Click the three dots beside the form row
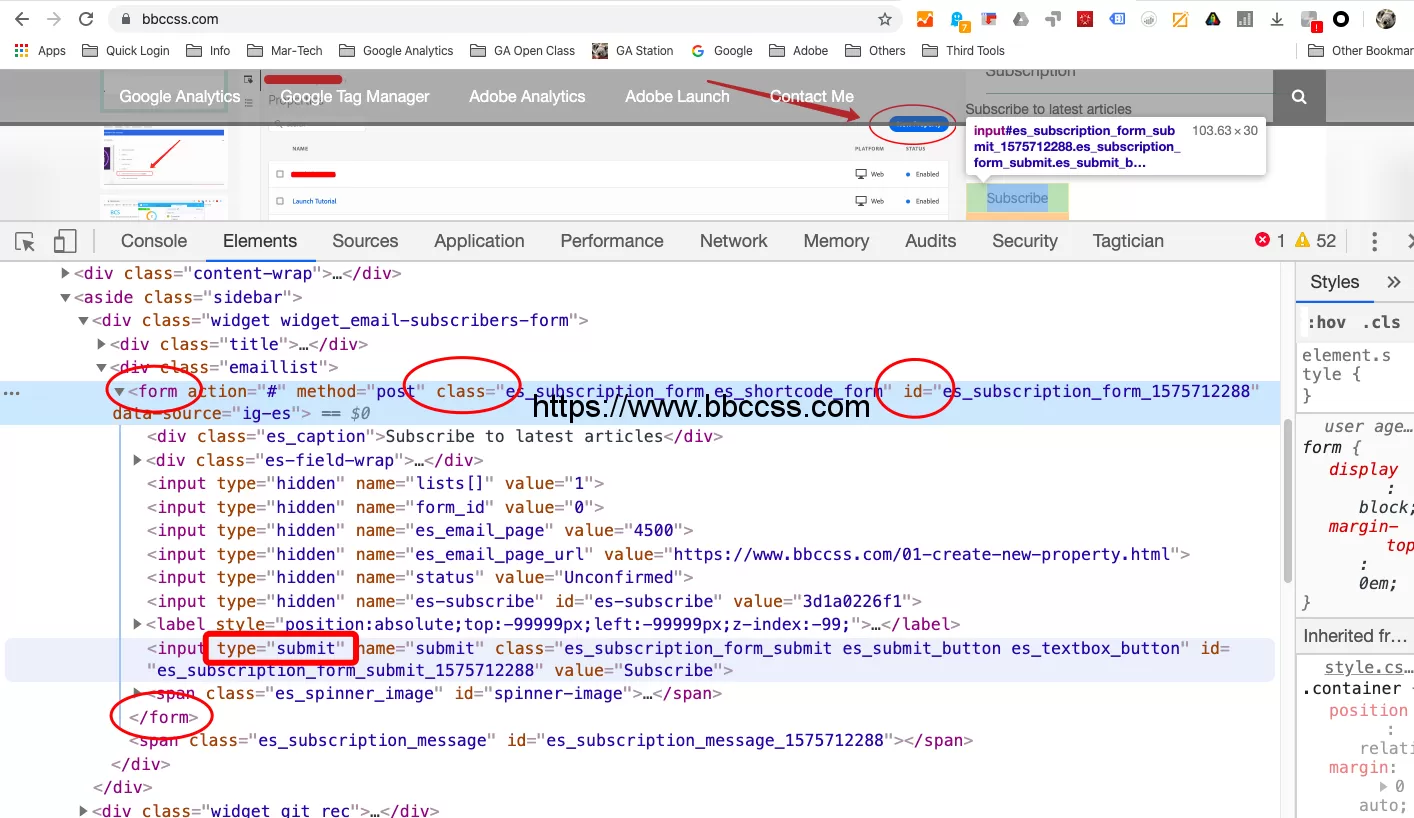 coord(11,392)
